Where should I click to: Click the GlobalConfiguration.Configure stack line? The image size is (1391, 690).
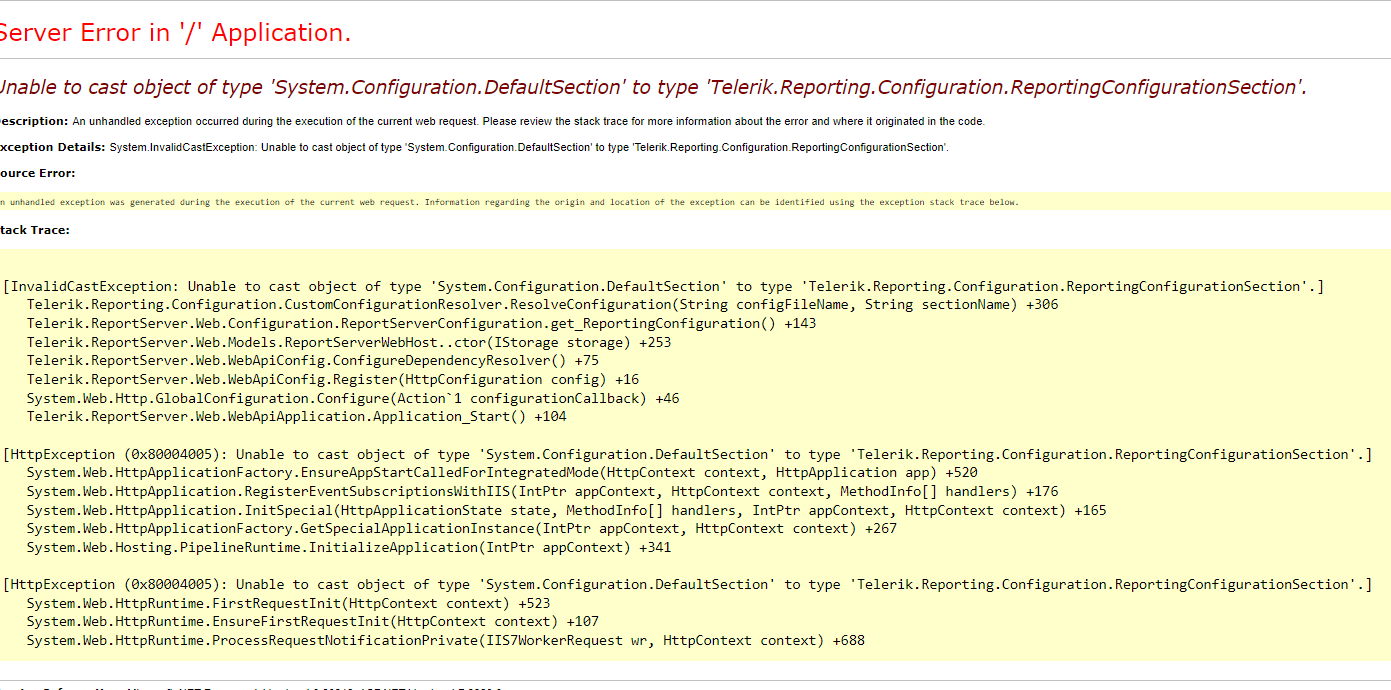(353, 398)
